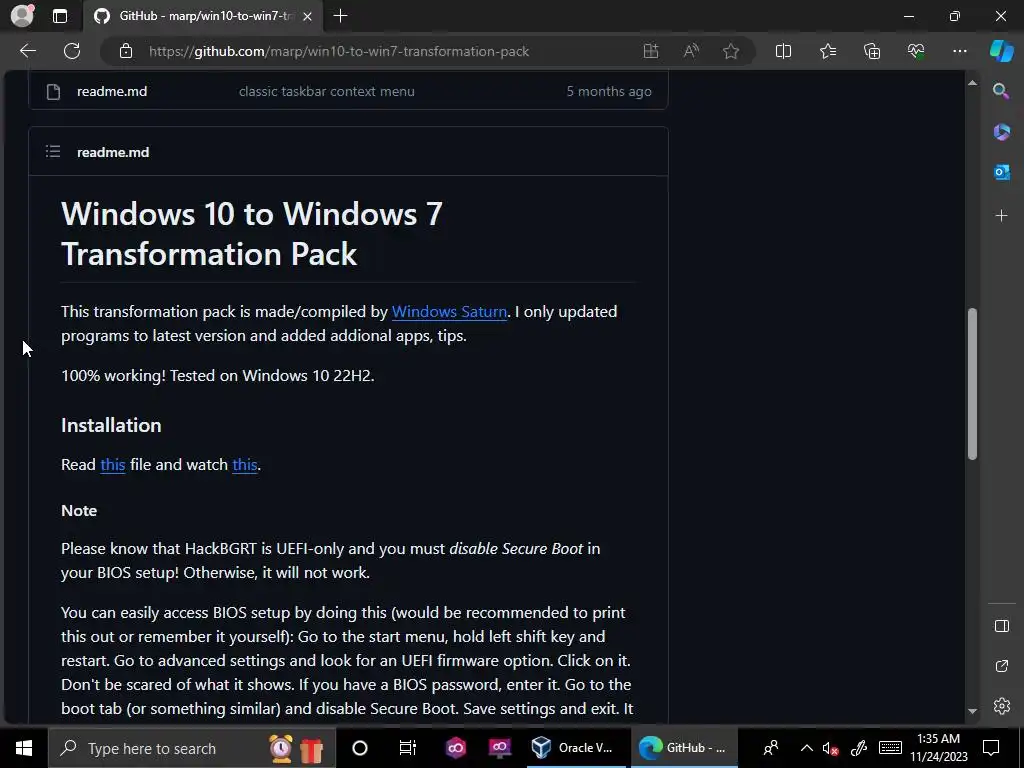Open the muted volume control
This screenshot has height=768, width=1024.
tap(830, 748)
